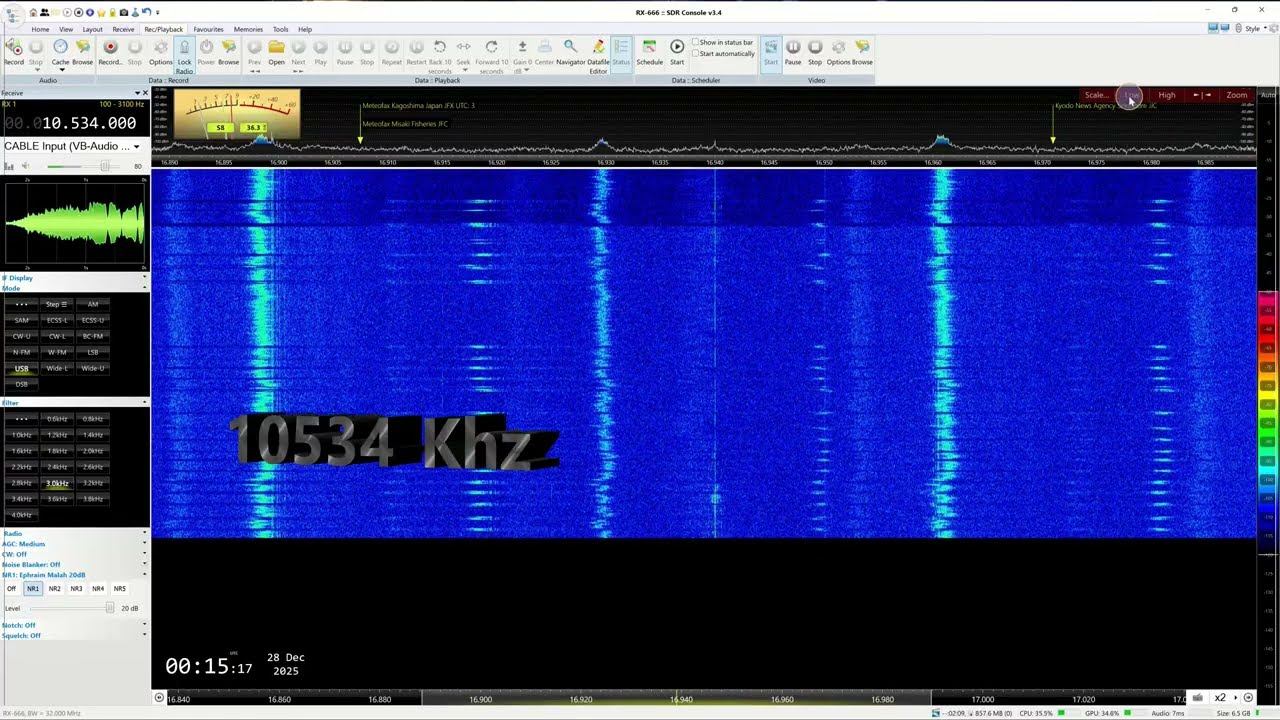Expand the Squelch: Off section
This screenshot has width=1280, height=720.
click(74, 635)
